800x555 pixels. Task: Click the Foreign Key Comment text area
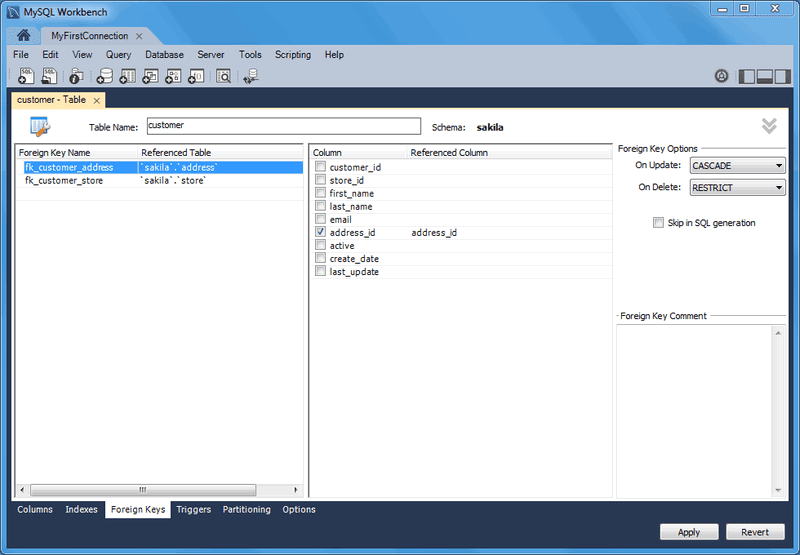pos(695,411)
